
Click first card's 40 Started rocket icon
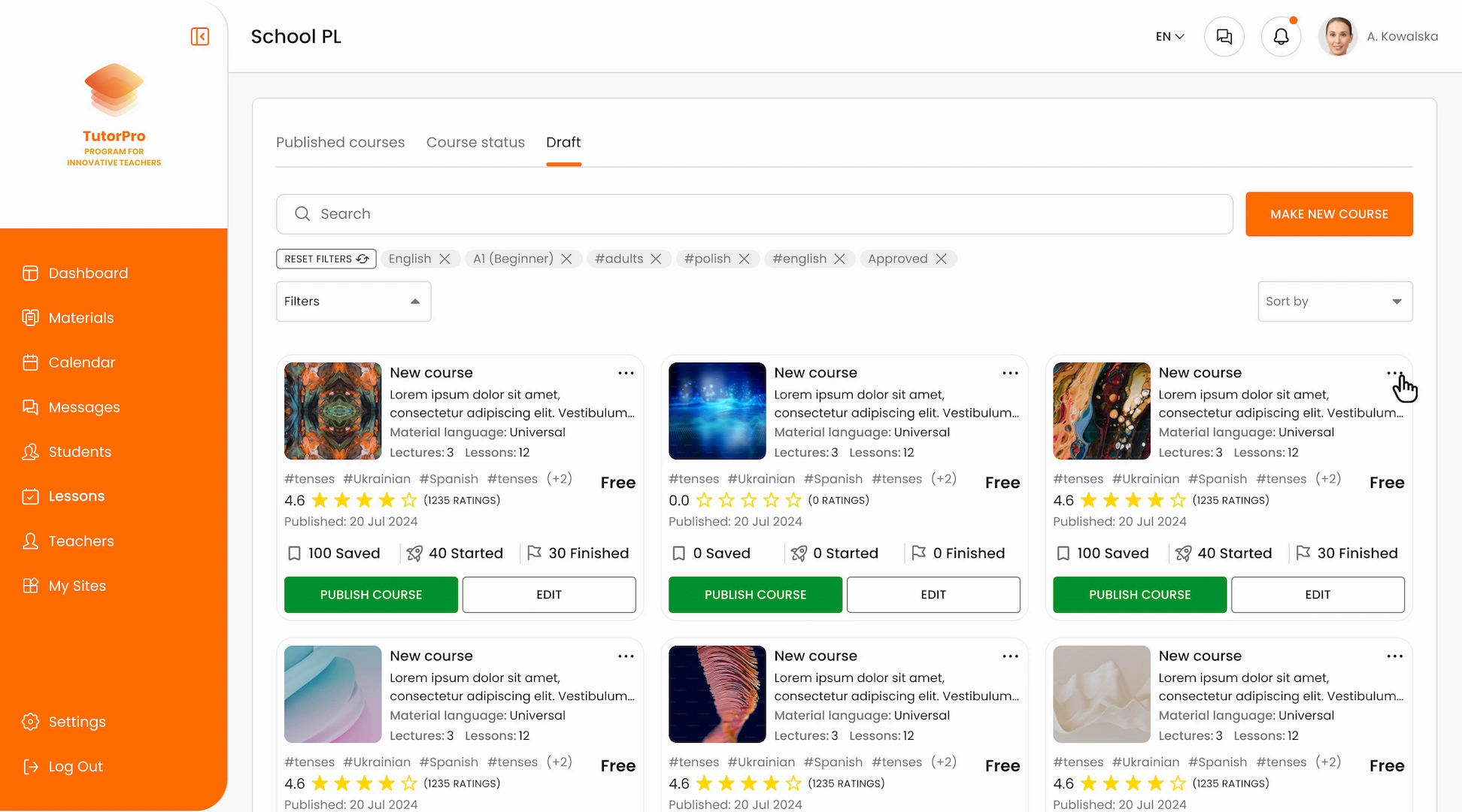tap(414, 553)
